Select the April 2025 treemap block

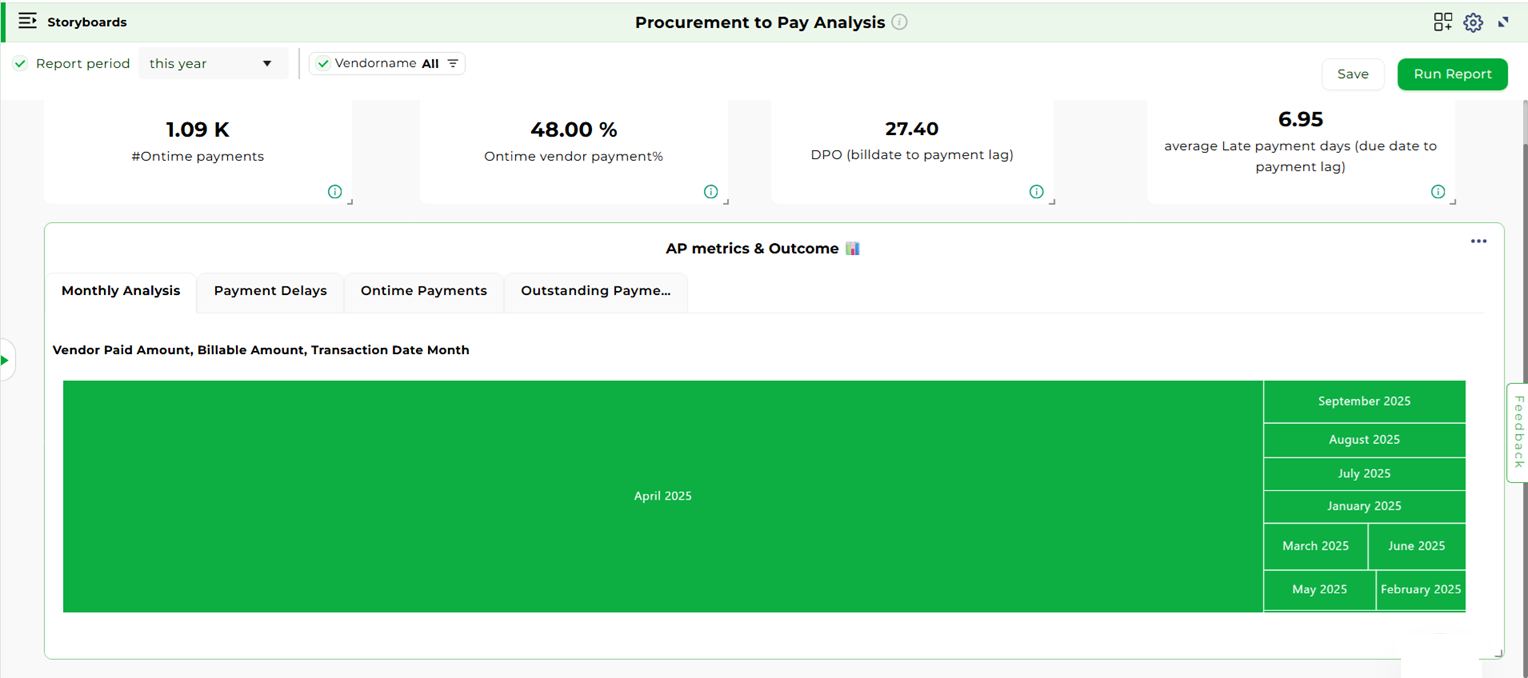(x=662, y=496)
